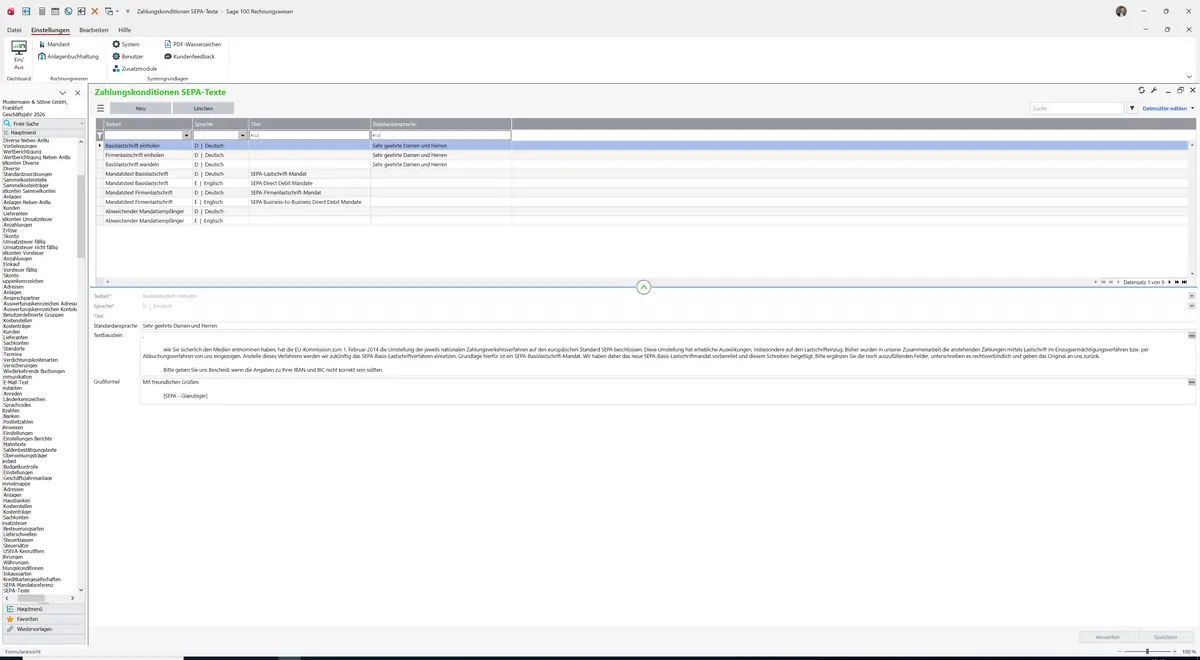Collapse sidebar using chevron down arrow
Image resolution: width=1200 pixels, height=660 pixels.
click(62, 93)
